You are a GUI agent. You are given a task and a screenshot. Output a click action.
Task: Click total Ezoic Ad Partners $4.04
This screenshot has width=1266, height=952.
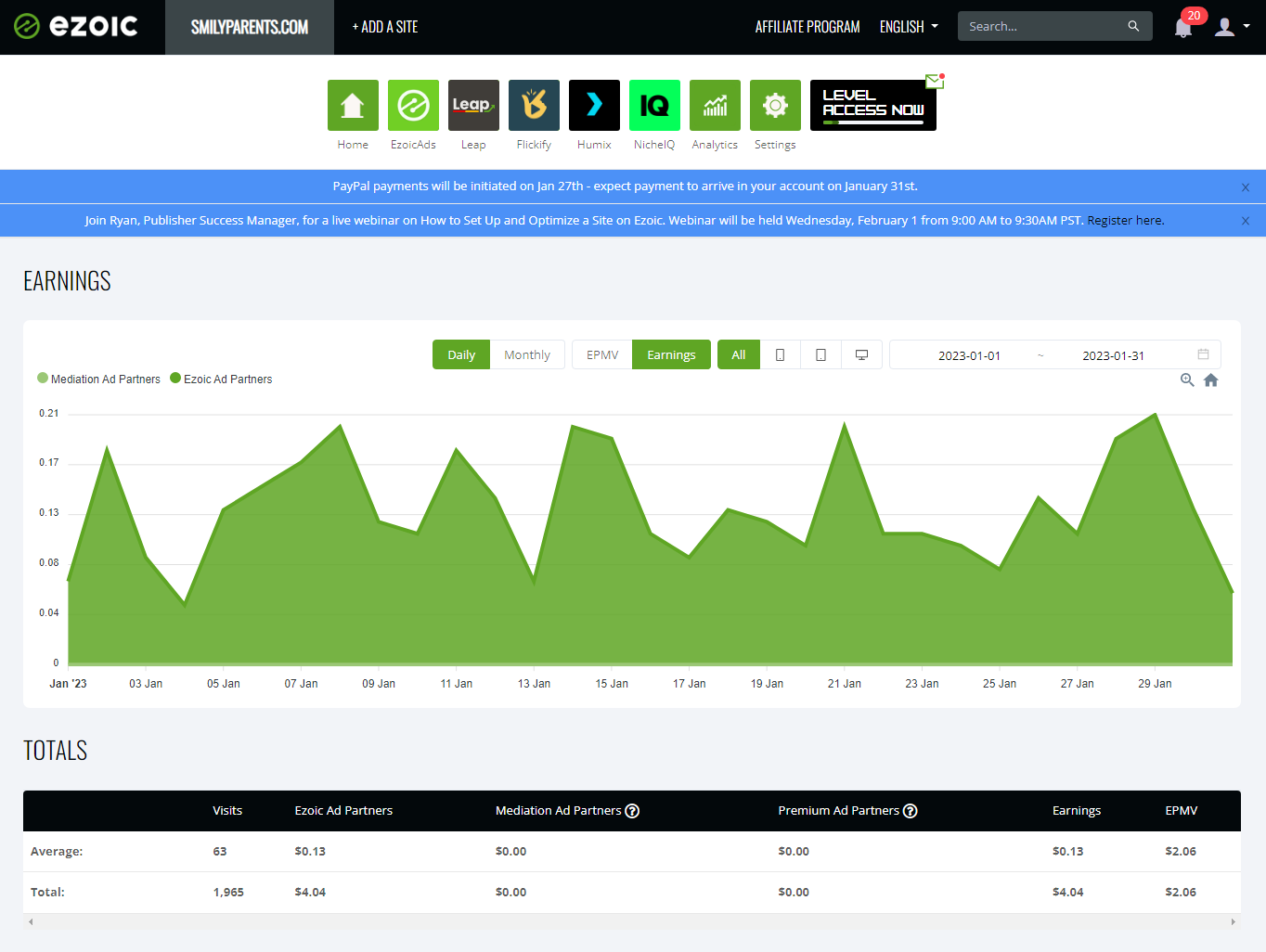pyautogui.click(x=310, y=892)
